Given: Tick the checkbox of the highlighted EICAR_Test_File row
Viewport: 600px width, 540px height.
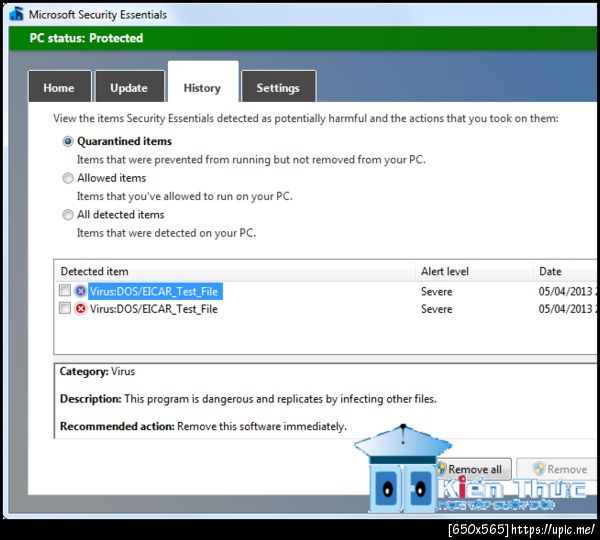Looking at the screenshot, I should pyautogui.click(x=65, y=290).
